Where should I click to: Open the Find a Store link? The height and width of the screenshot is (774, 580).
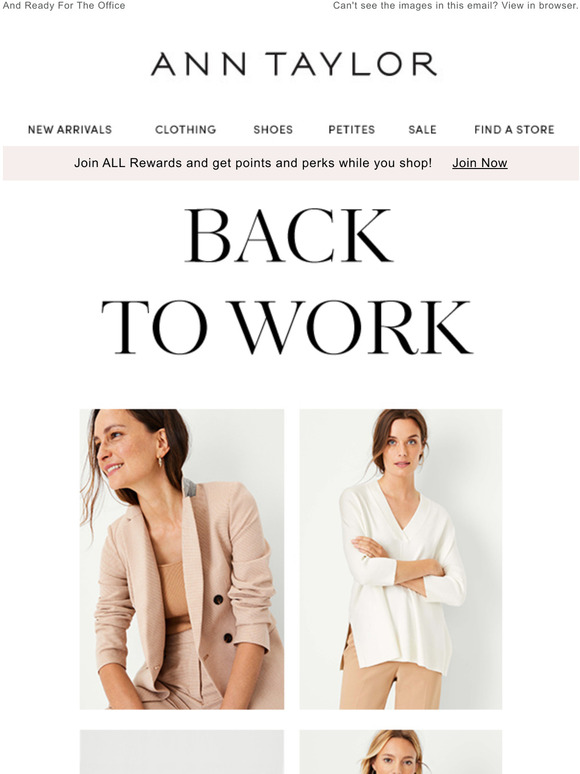coord(514,130)
